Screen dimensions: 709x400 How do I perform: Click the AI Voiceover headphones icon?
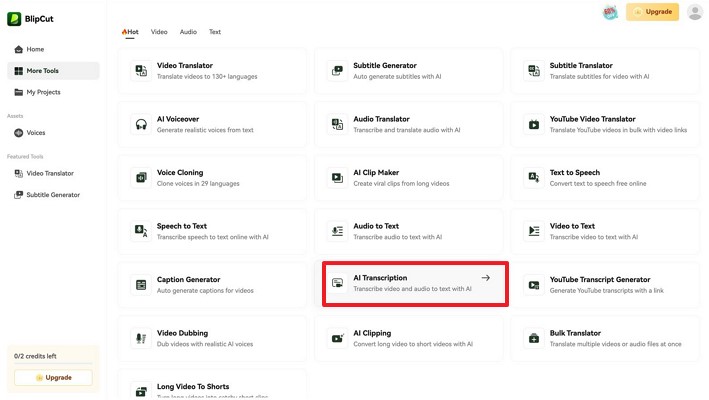tap(141, 125)
